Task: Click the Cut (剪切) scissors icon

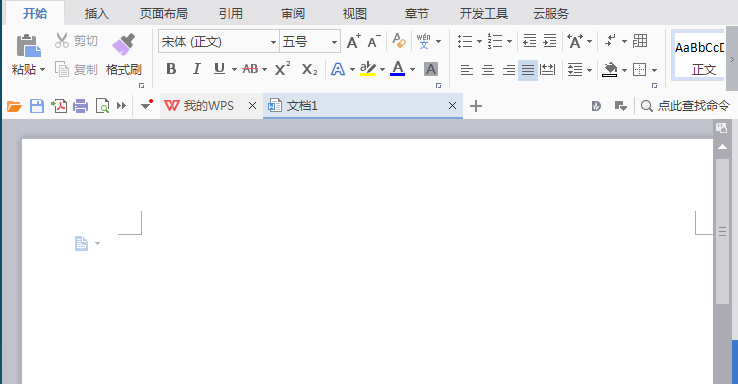Action: coord(62,40)
